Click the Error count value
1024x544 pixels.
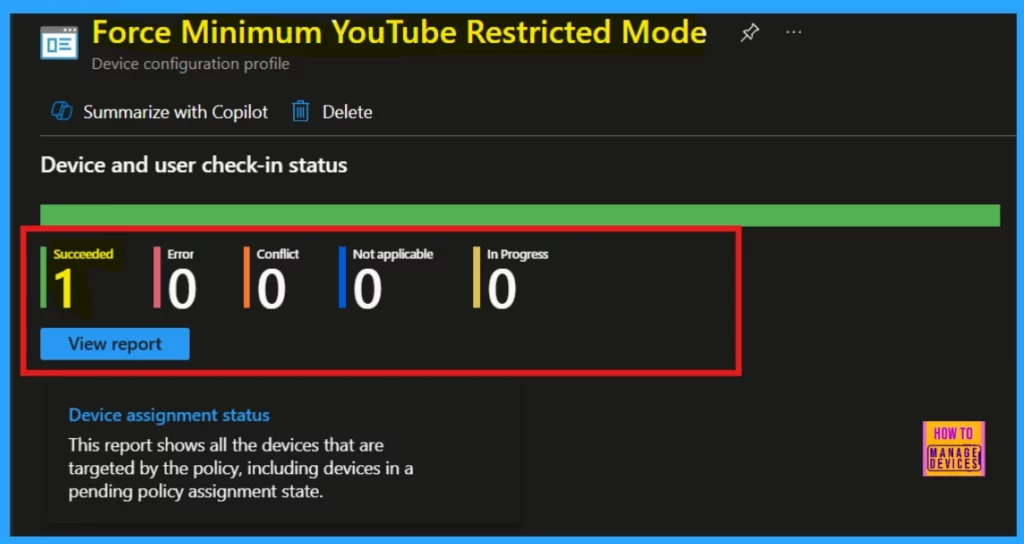[x=182, y=289]
